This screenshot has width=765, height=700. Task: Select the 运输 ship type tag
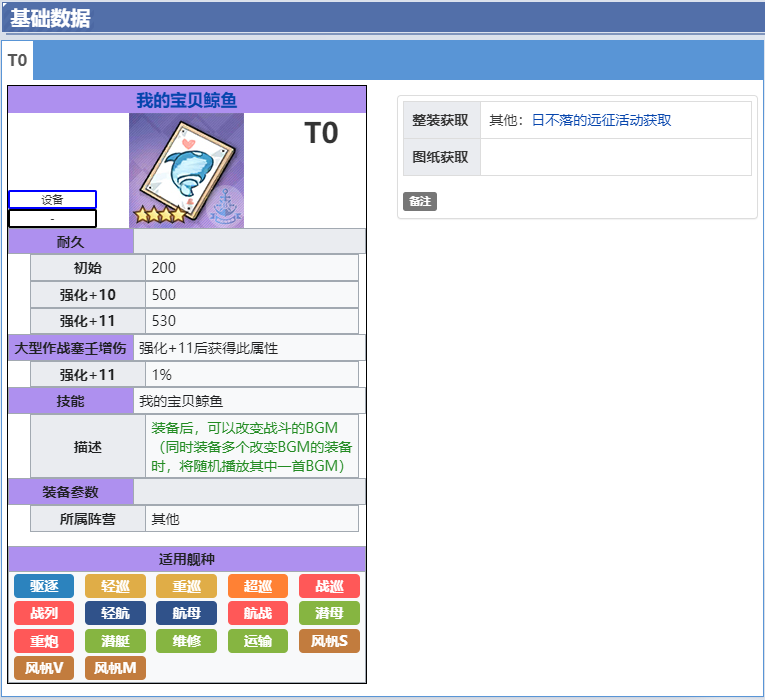(x=258, y=641)
